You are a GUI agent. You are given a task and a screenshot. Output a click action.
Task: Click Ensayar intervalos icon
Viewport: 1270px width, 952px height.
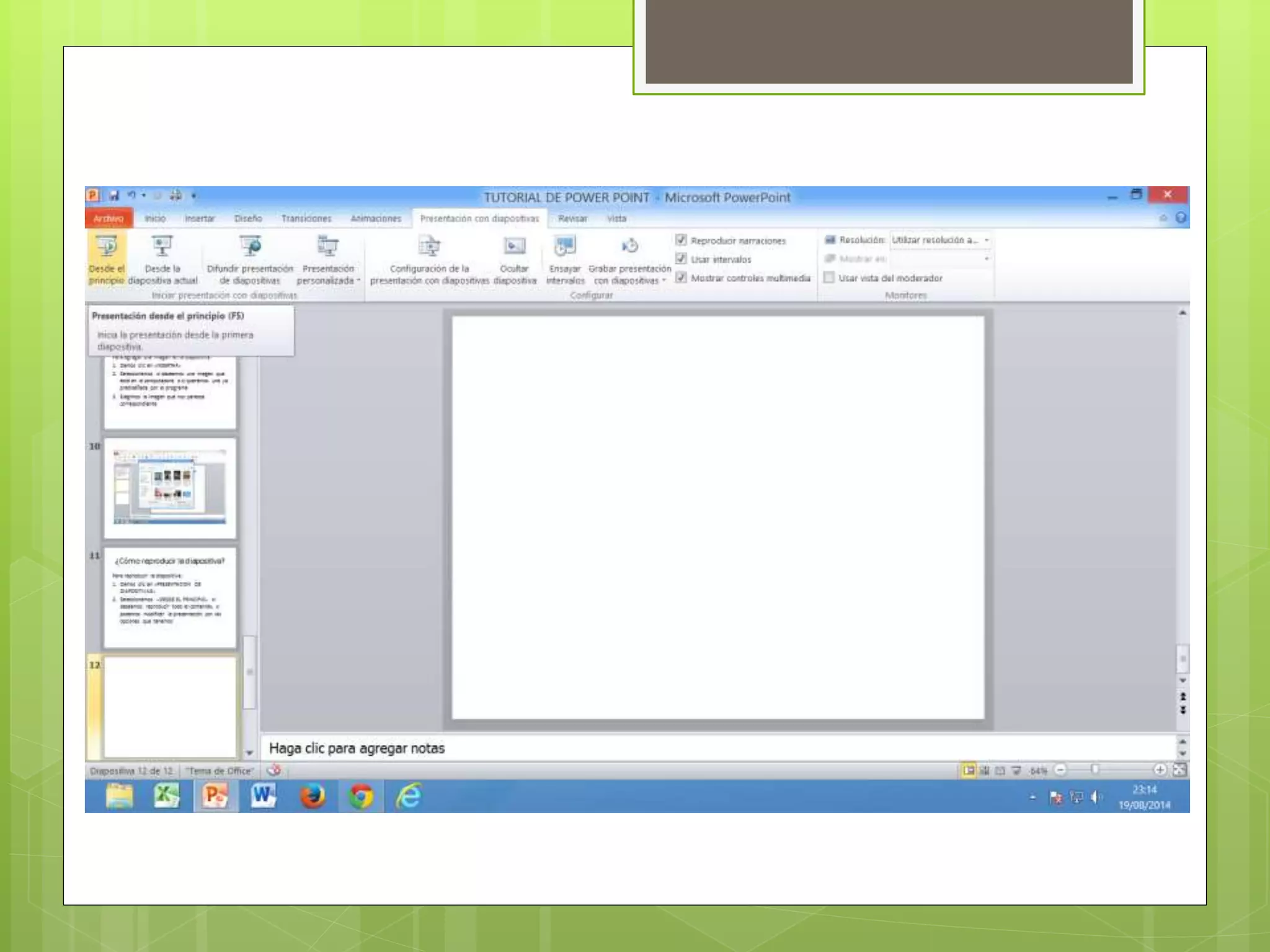(564, 247)
